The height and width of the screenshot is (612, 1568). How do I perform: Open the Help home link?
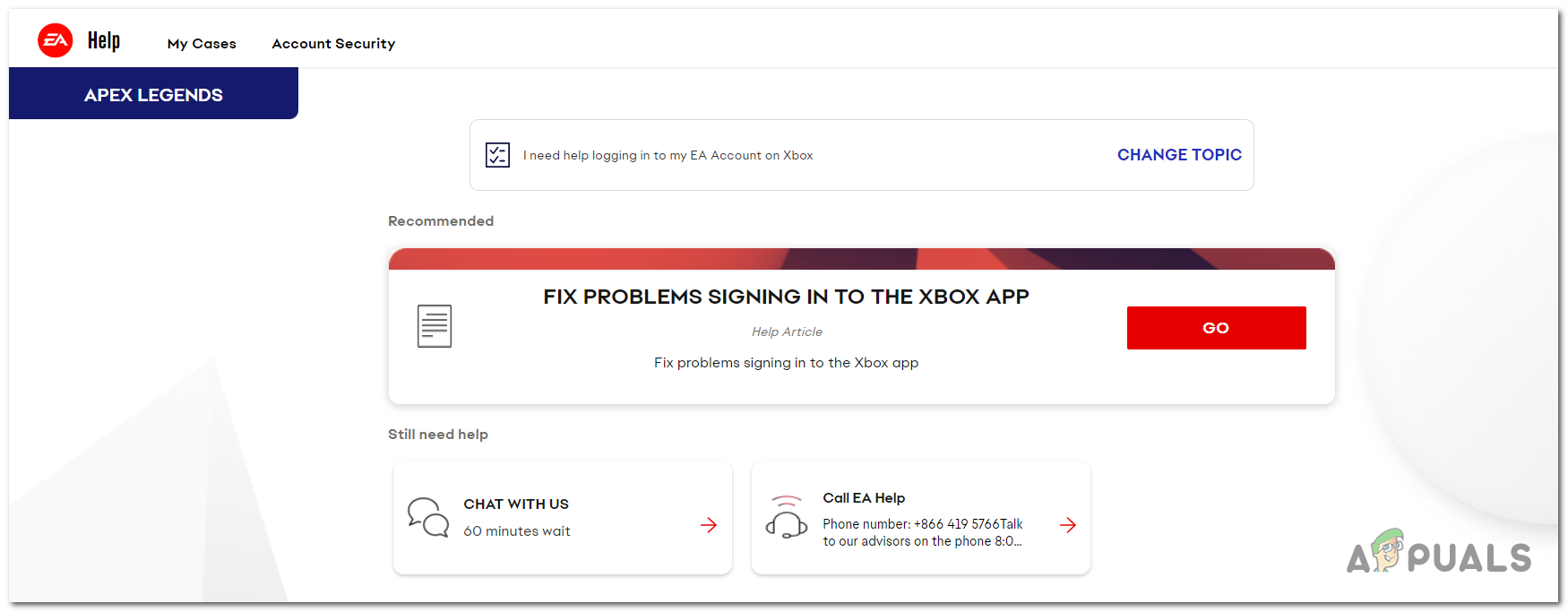(x=104, y=41)
